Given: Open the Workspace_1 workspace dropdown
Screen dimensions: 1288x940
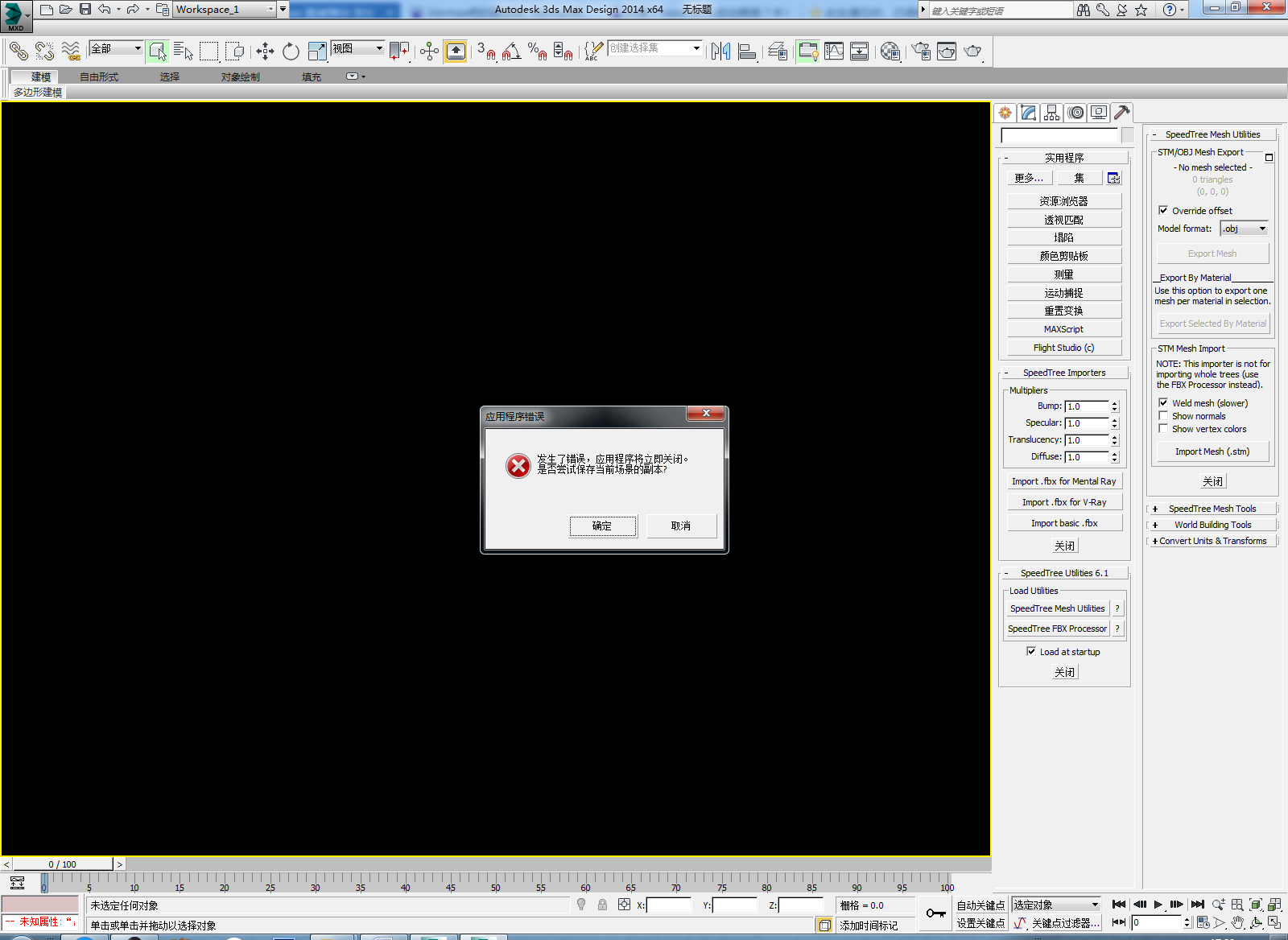Looking at the screenshot, I should tap(225, 10).
